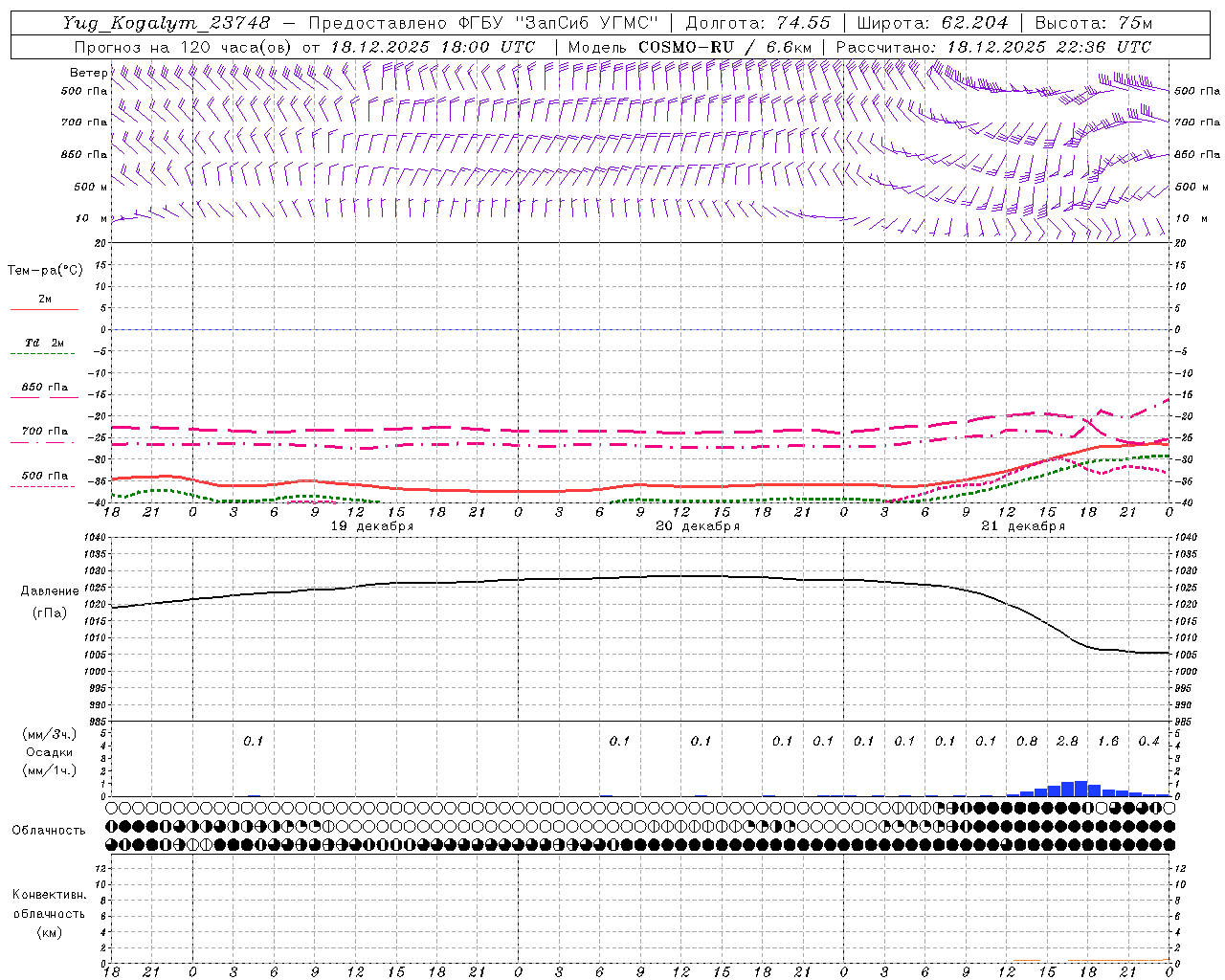
Task: Click the 500 гПа temperature legend dashed line
Action: pos(44,487)
